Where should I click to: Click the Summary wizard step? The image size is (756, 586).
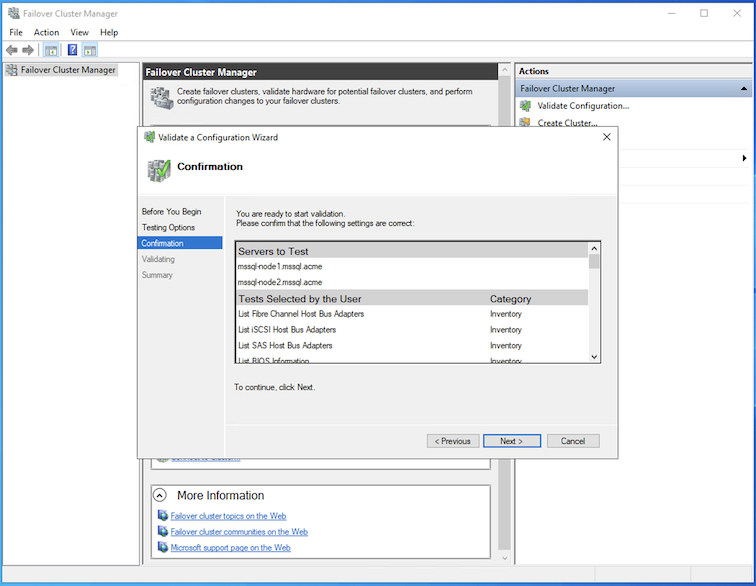tap(157, 275)
